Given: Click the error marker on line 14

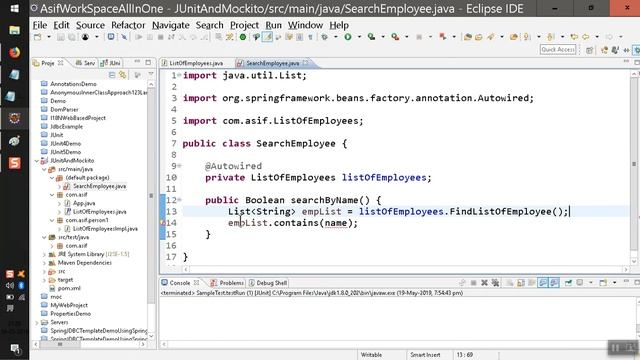Looking at the screenshot, I should click(163, 223).
